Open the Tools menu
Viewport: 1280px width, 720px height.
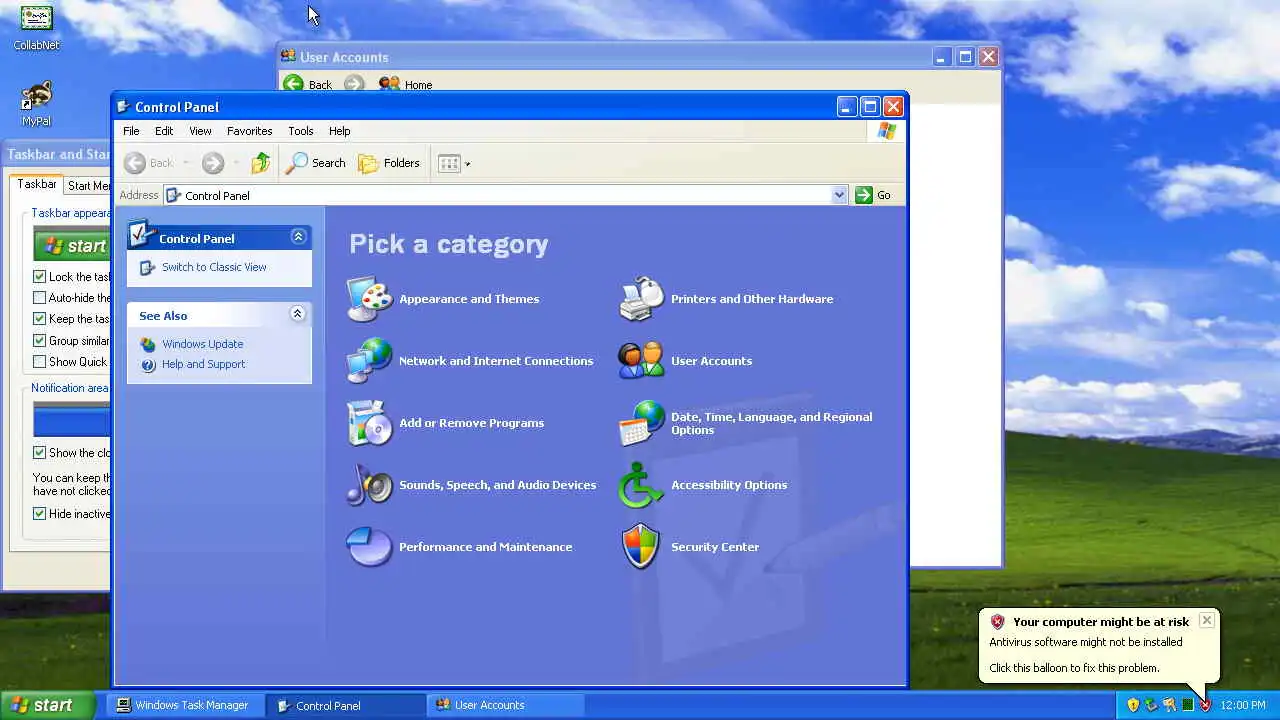301,131
